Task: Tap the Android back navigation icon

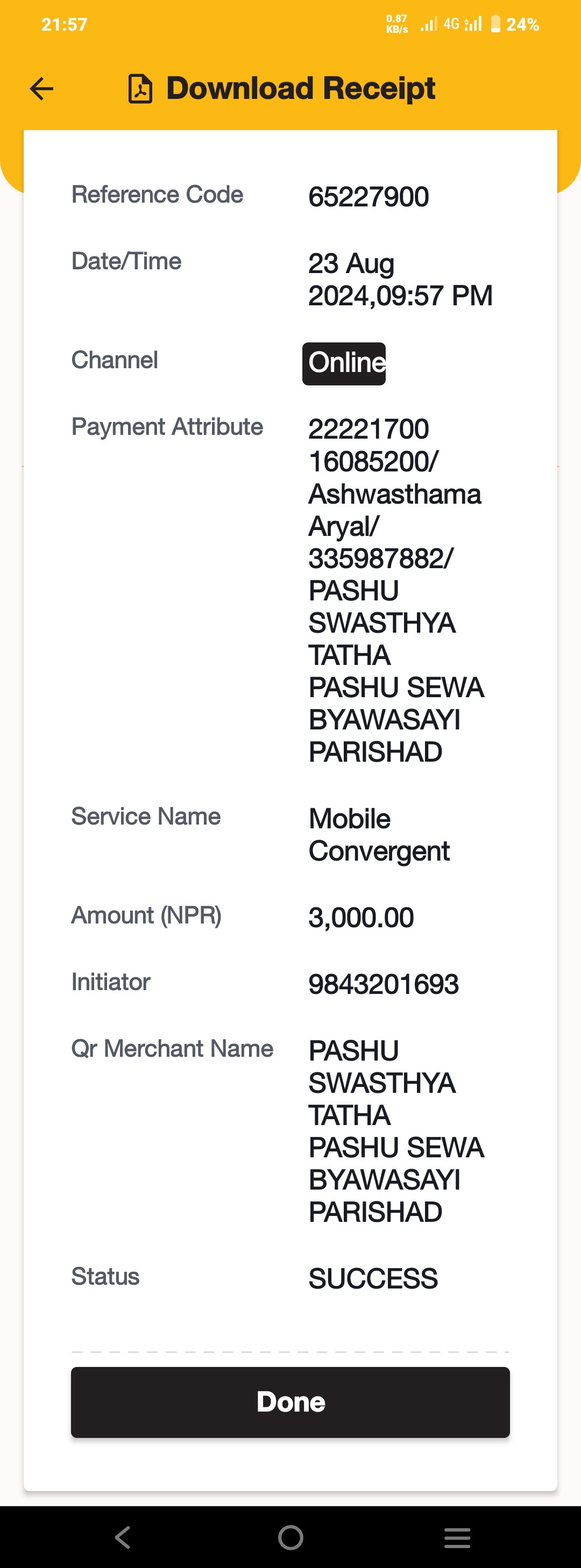Action: (123, 1537)
